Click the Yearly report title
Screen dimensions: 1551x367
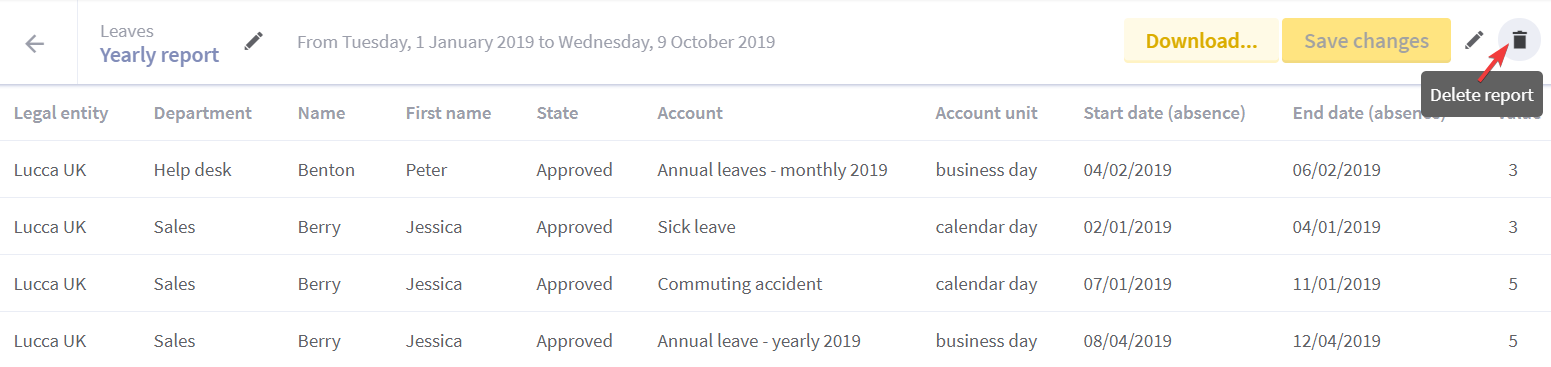(159, 55)
